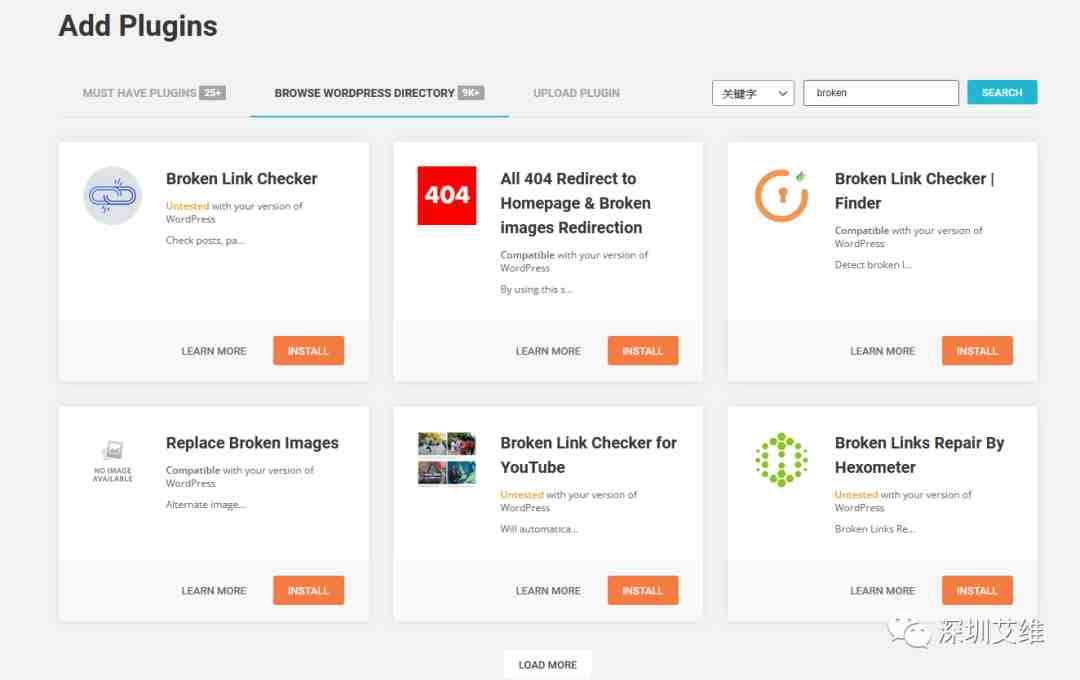Viewport: 1080px width, 680px height.
Task: Learn more about Broken Link Checker | Finder
Action: coord(882,351)
